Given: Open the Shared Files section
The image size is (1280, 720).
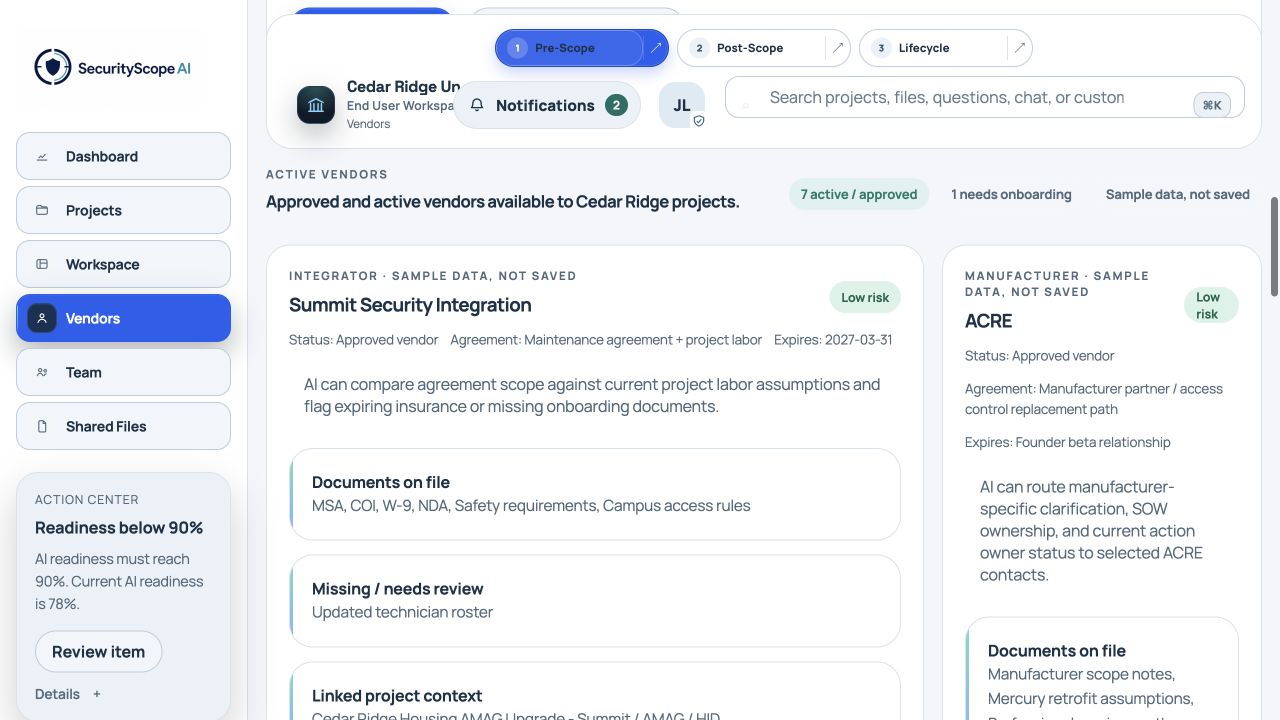Looking at the screenshot, I should 123,427.
